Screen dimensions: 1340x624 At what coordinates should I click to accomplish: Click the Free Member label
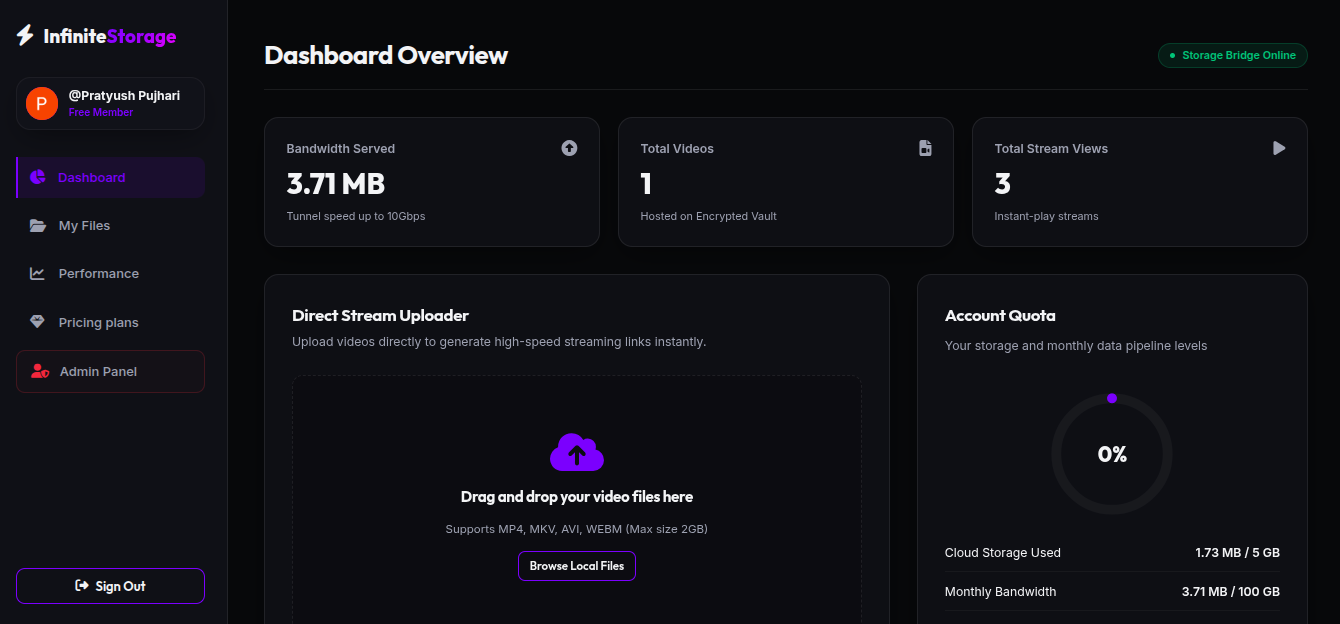tap(101, 113)
